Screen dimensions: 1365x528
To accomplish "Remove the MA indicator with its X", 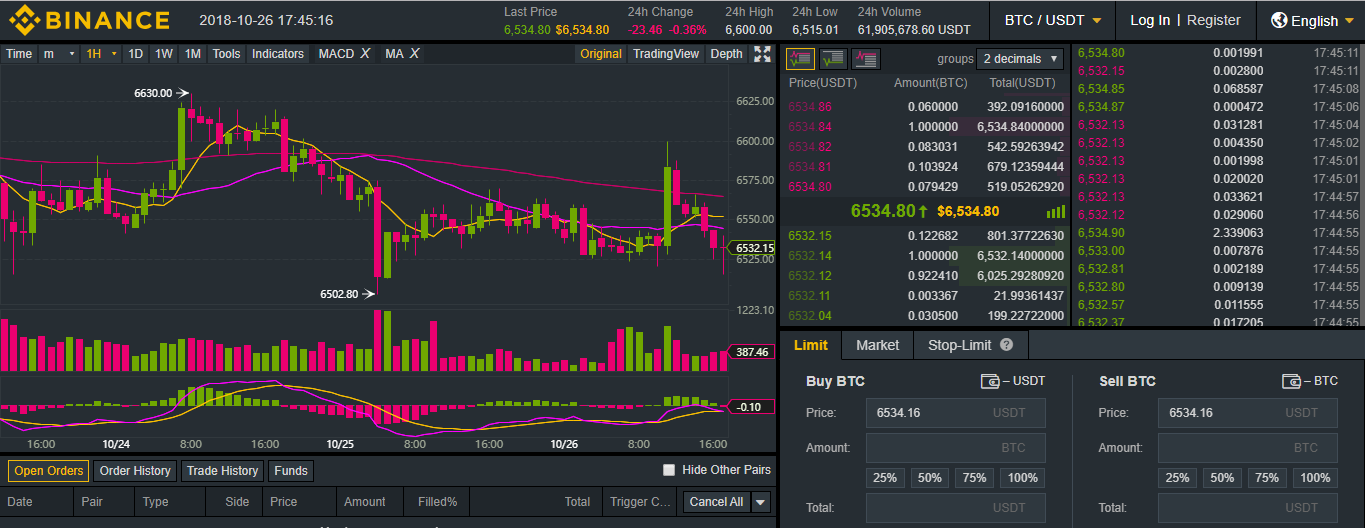I will point(414,54).
